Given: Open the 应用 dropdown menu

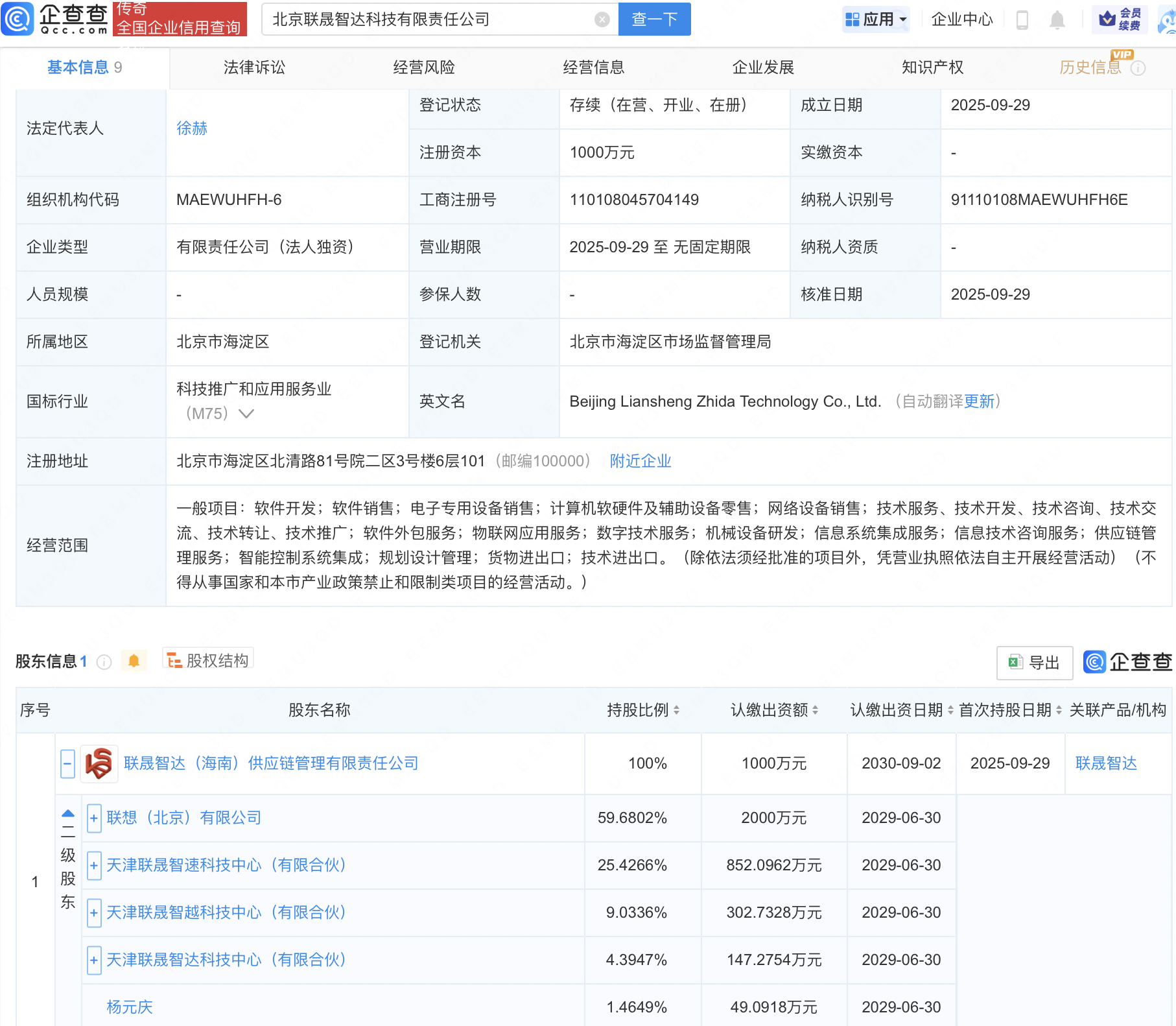Looking at the screenshot, I should pos(876,19).
